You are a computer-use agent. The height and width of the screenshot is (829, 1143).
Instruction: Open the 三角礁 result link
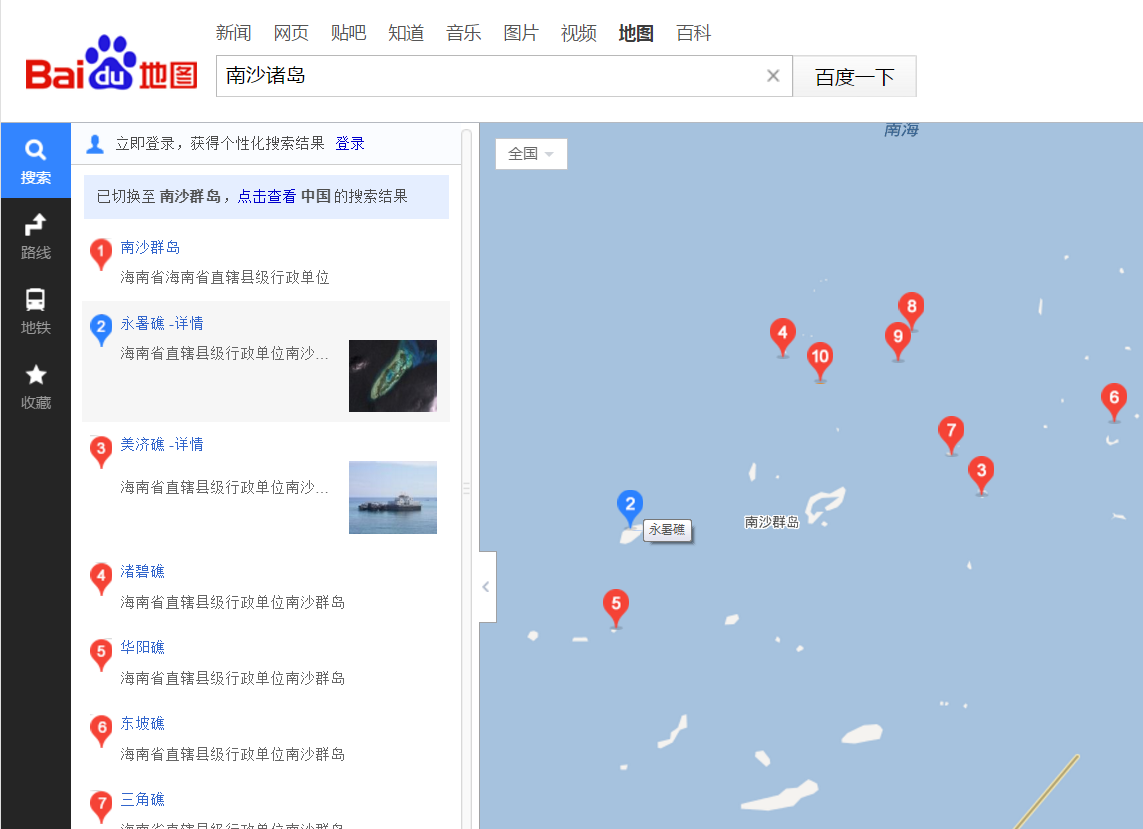coord(143,798)
